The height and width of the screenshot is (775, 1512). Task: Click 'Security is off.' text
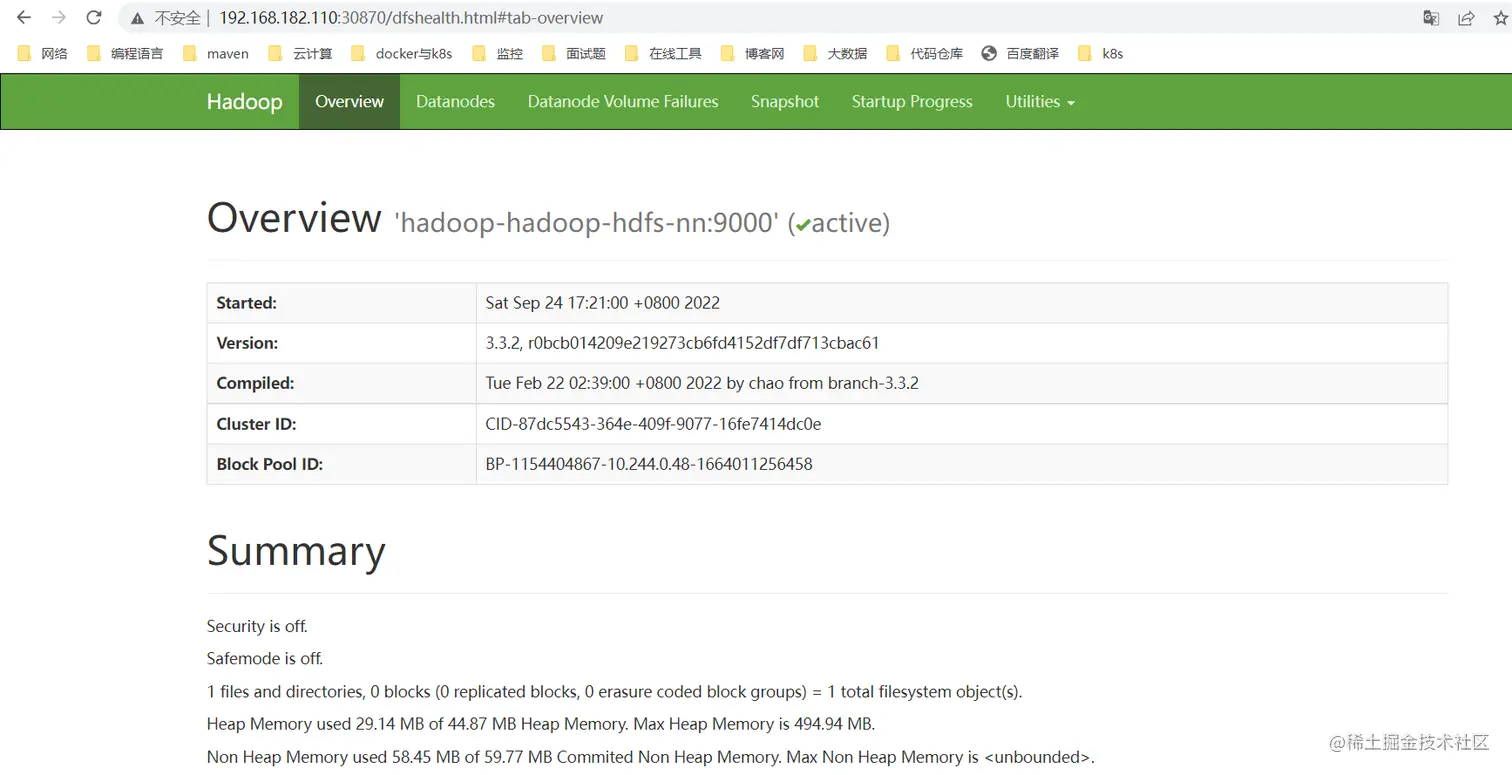coord(257,626)
